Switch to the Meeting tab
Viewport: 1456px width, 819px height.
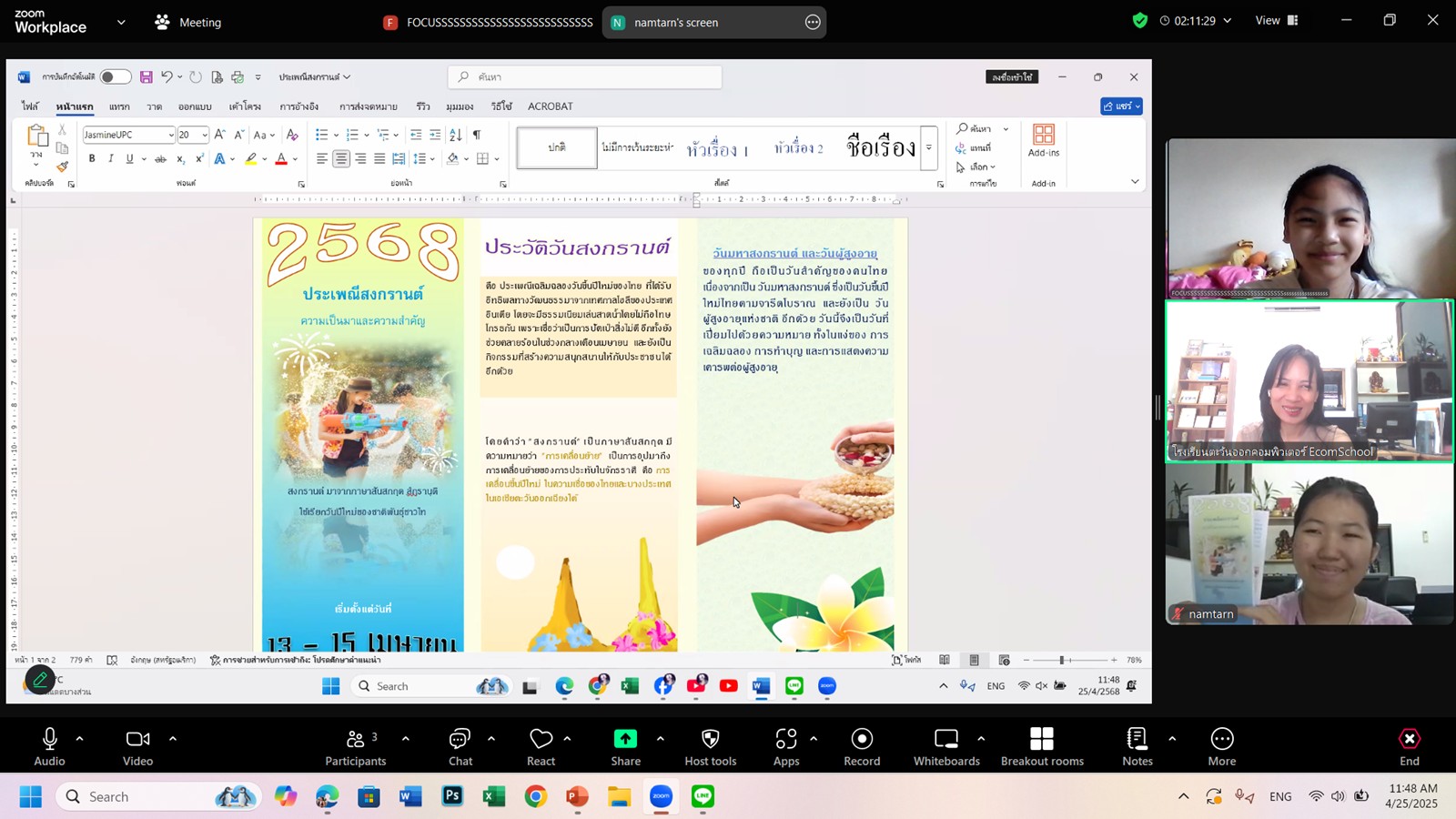188,22
